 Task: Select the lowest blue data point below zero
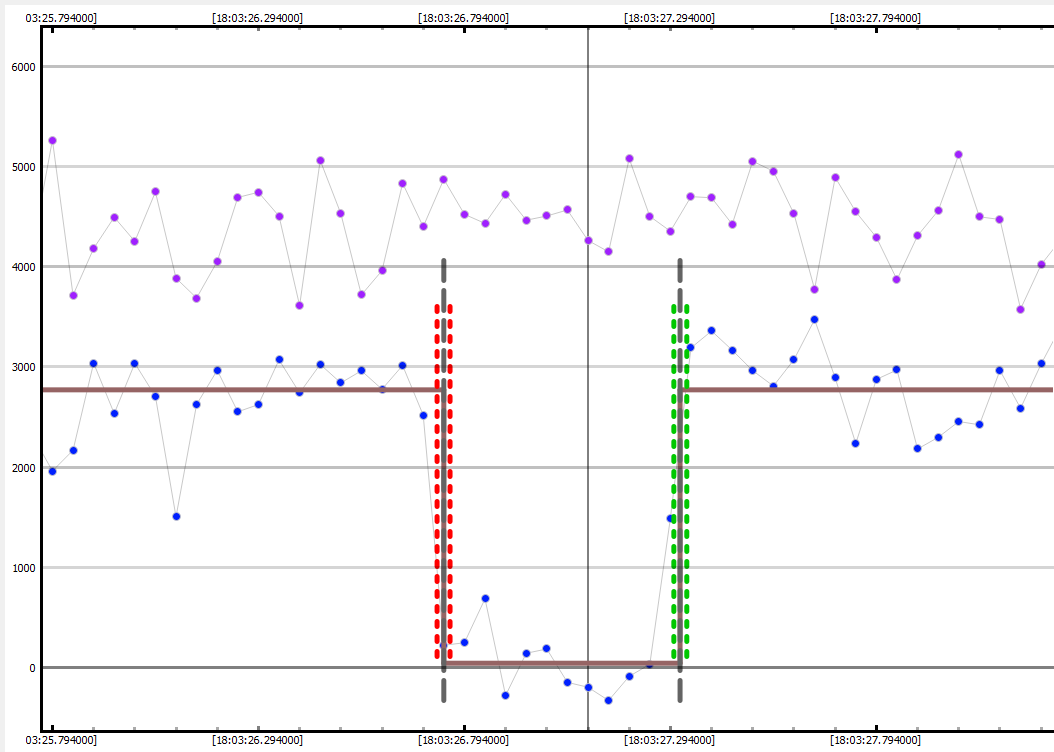(608, 700)
